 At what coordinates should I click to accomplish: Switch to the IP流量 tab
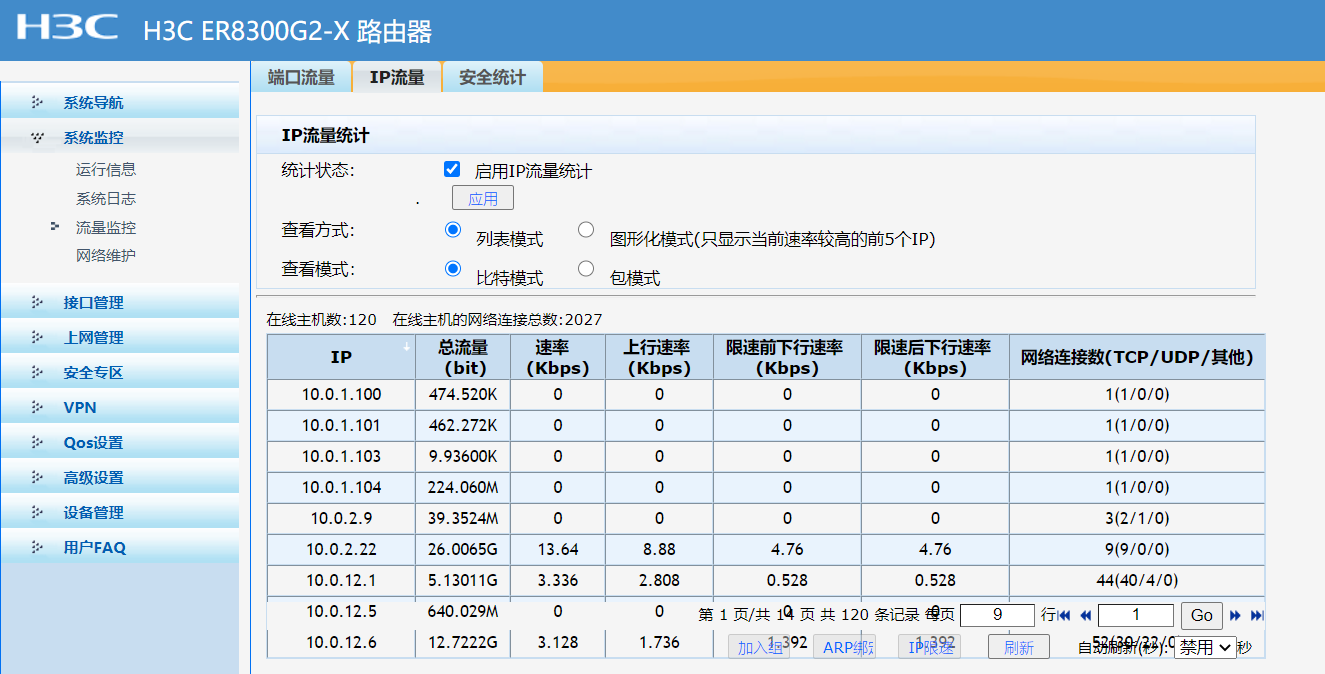click(x=397, y=77)
